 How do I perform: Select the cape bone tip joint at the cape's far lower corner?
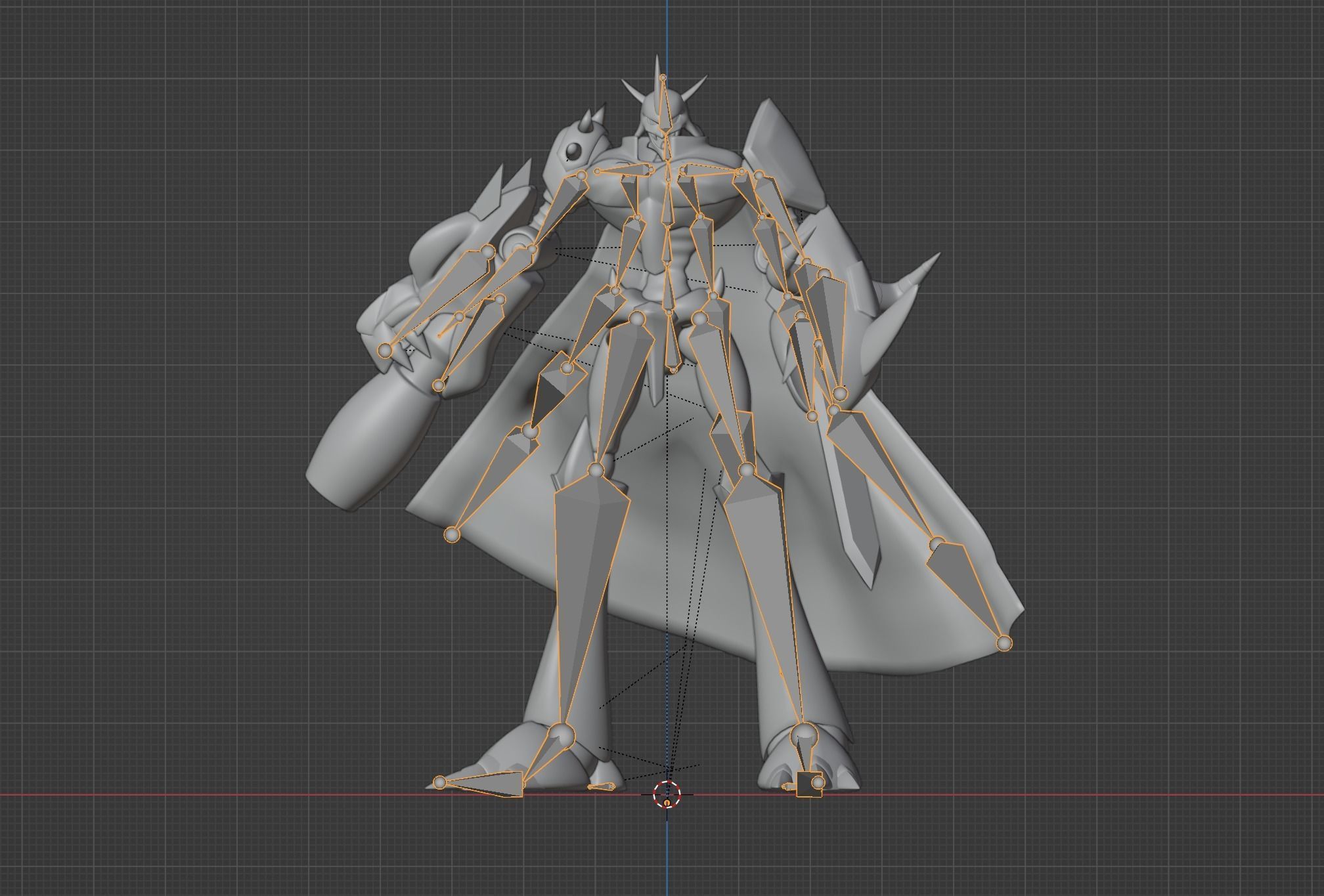point(1004,643)
